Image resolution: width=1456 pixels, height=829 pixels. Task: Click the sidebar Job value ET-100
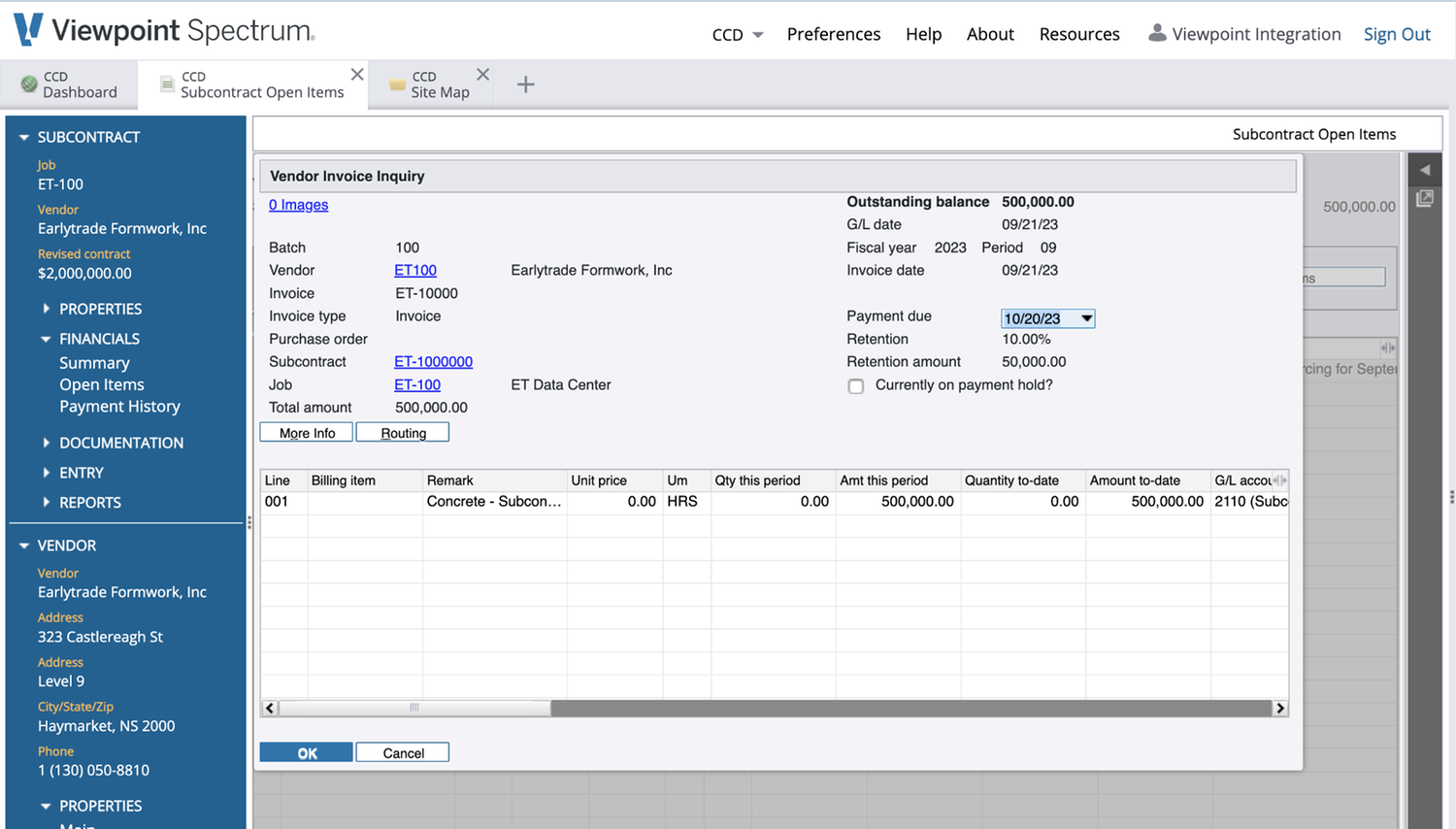point(60,184)
